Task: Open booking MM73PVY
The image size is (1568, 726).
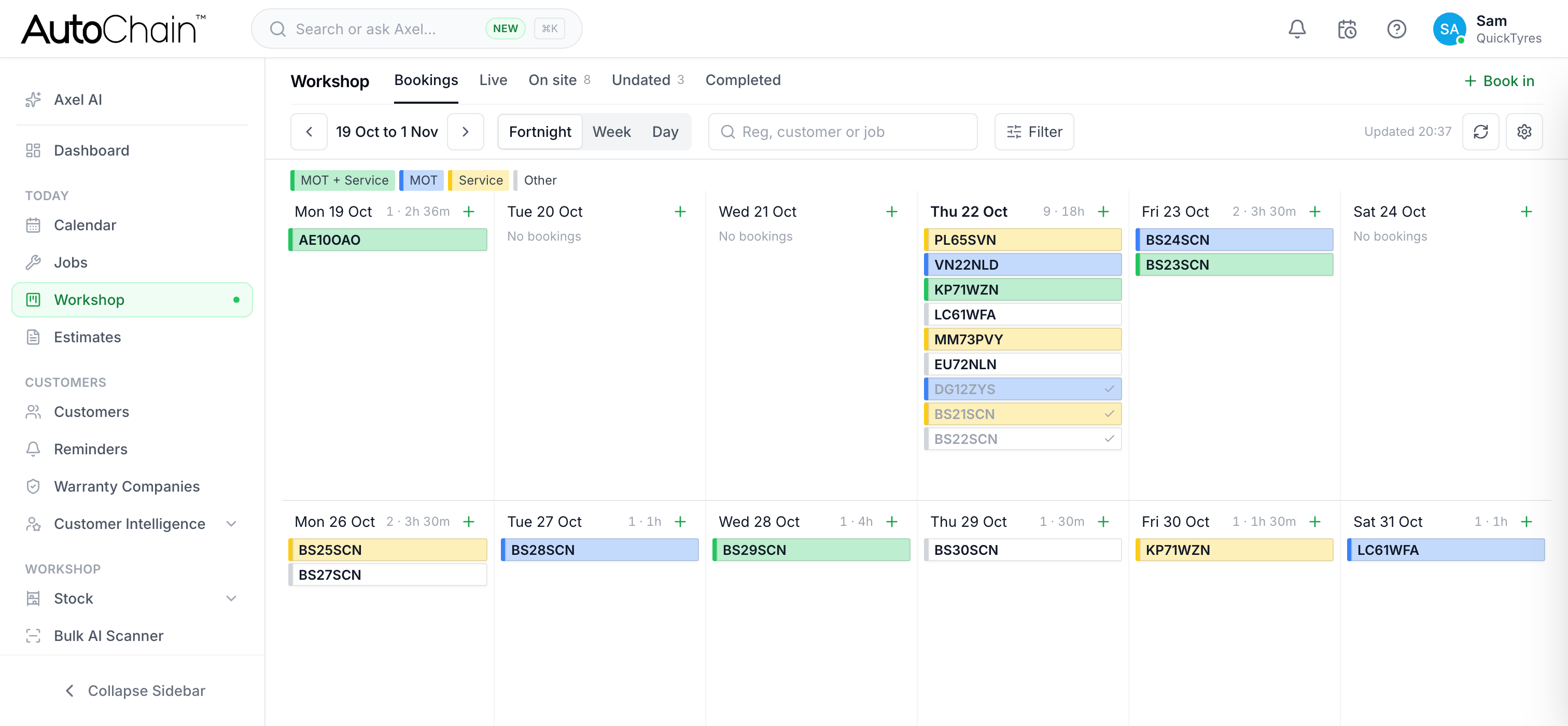Action: point(1023,339)
